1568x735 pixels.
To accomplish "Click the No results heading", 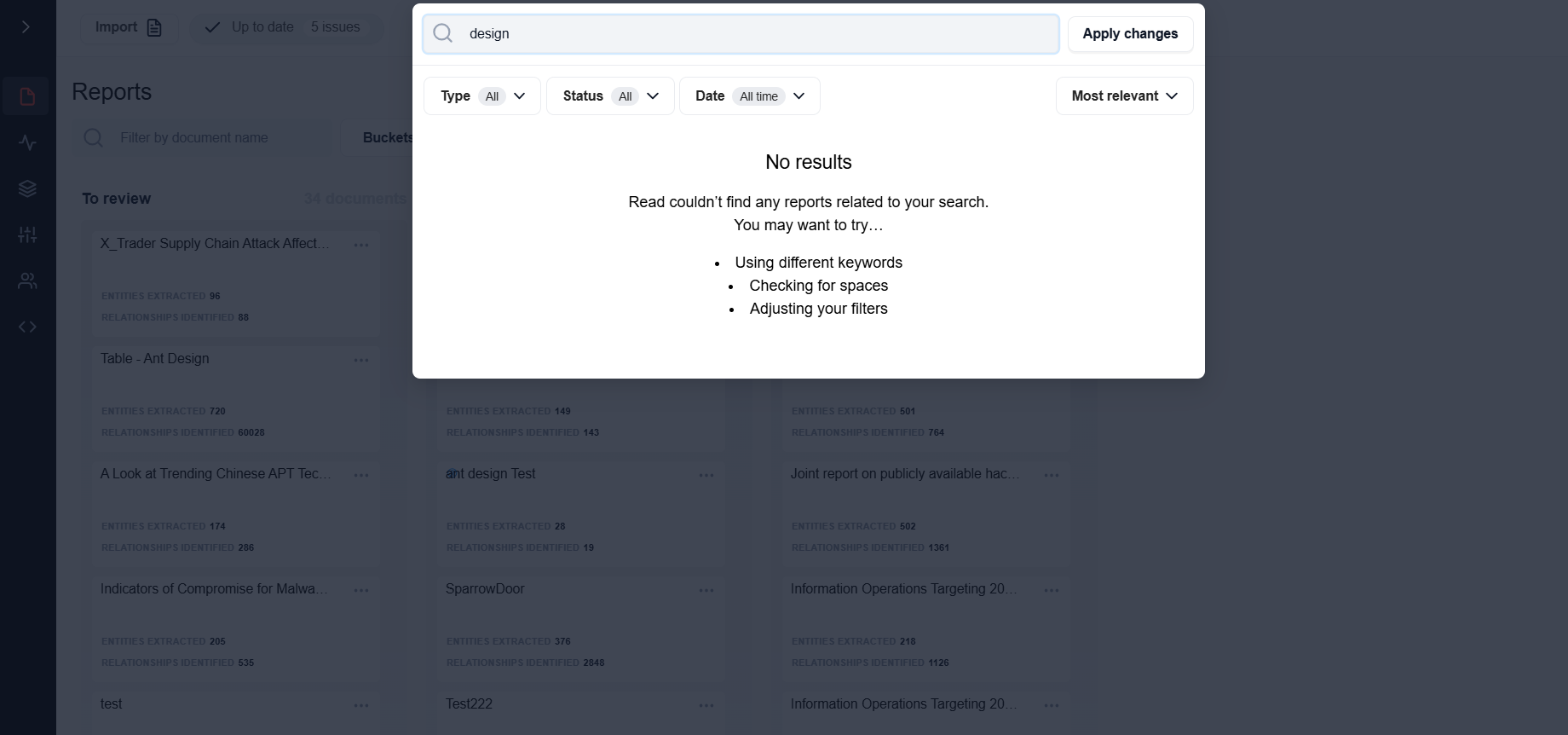I will [x=809, y=162].
